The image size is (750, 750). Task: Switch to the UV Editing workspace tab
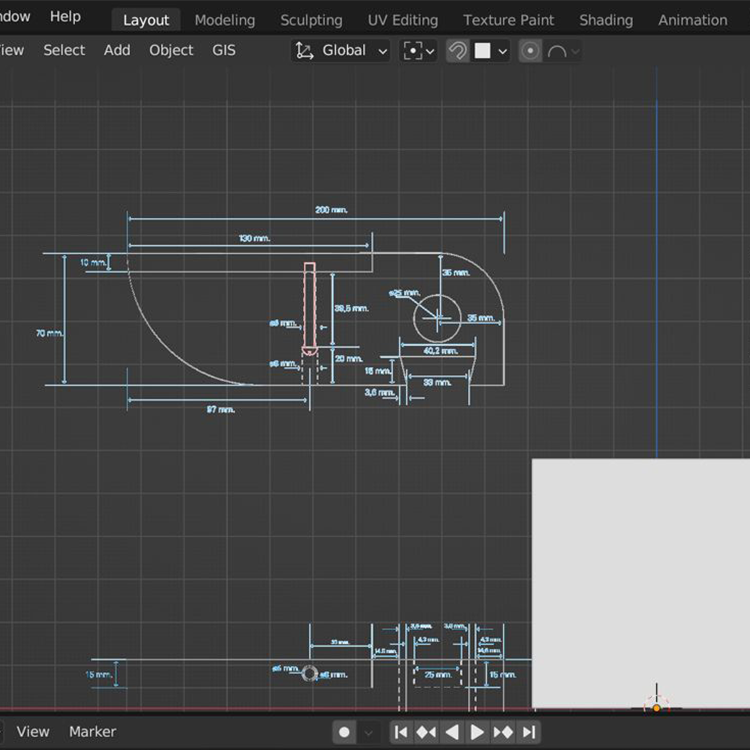click(x=402, y=20)
